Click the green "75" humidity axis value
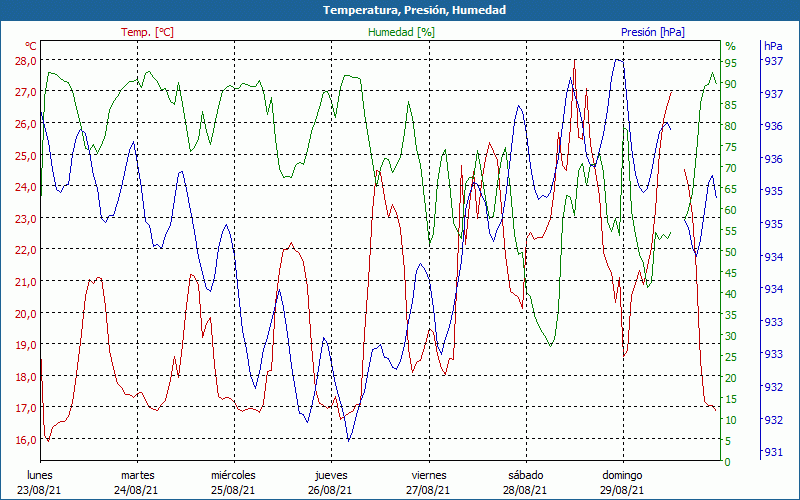This screenshot has height=500, width=800. (x=731, y=147)
